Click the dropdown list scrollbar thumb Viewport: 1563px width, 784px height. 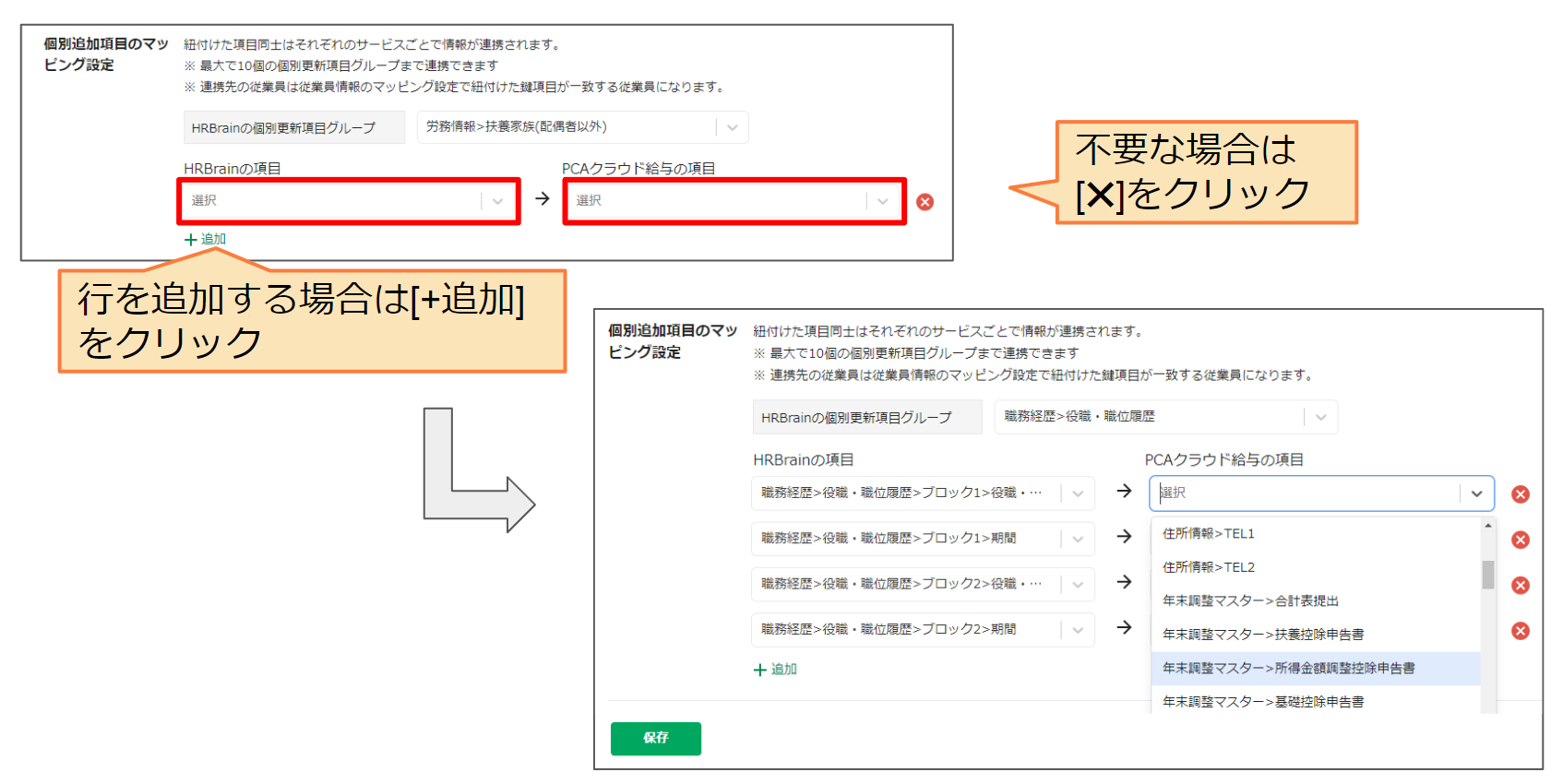coord(1488,575)
